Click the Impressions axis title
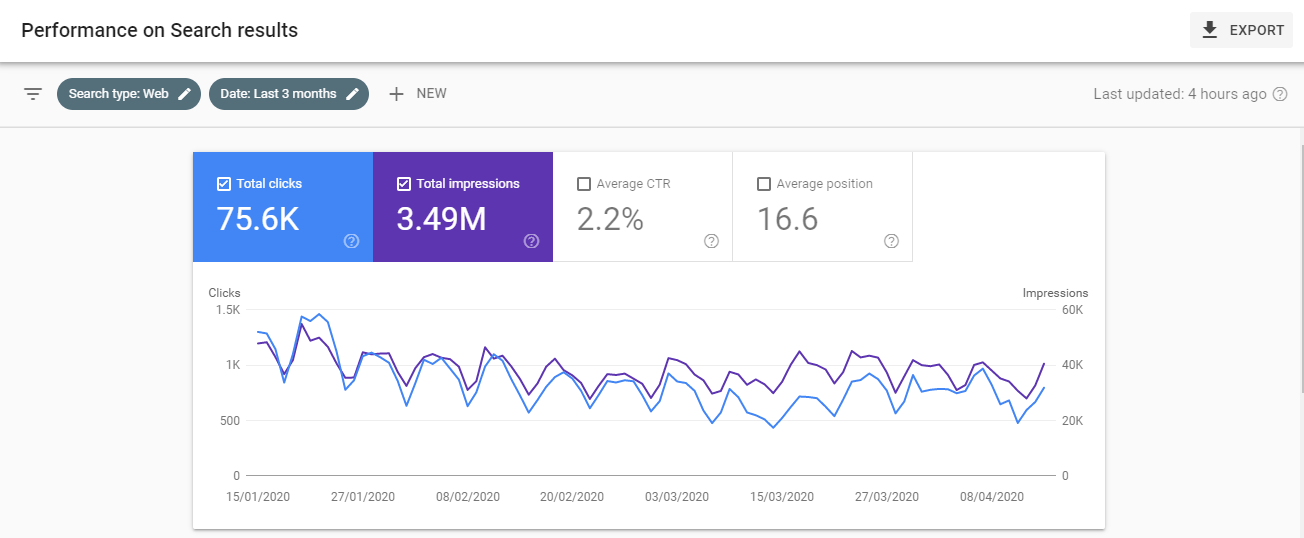This screenshot has width=1304, height=538. (1055, 293)
